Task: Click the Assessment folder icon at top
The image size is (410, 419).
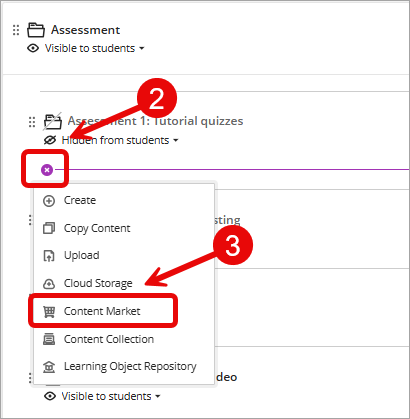Action: click(x=36, y=30)
